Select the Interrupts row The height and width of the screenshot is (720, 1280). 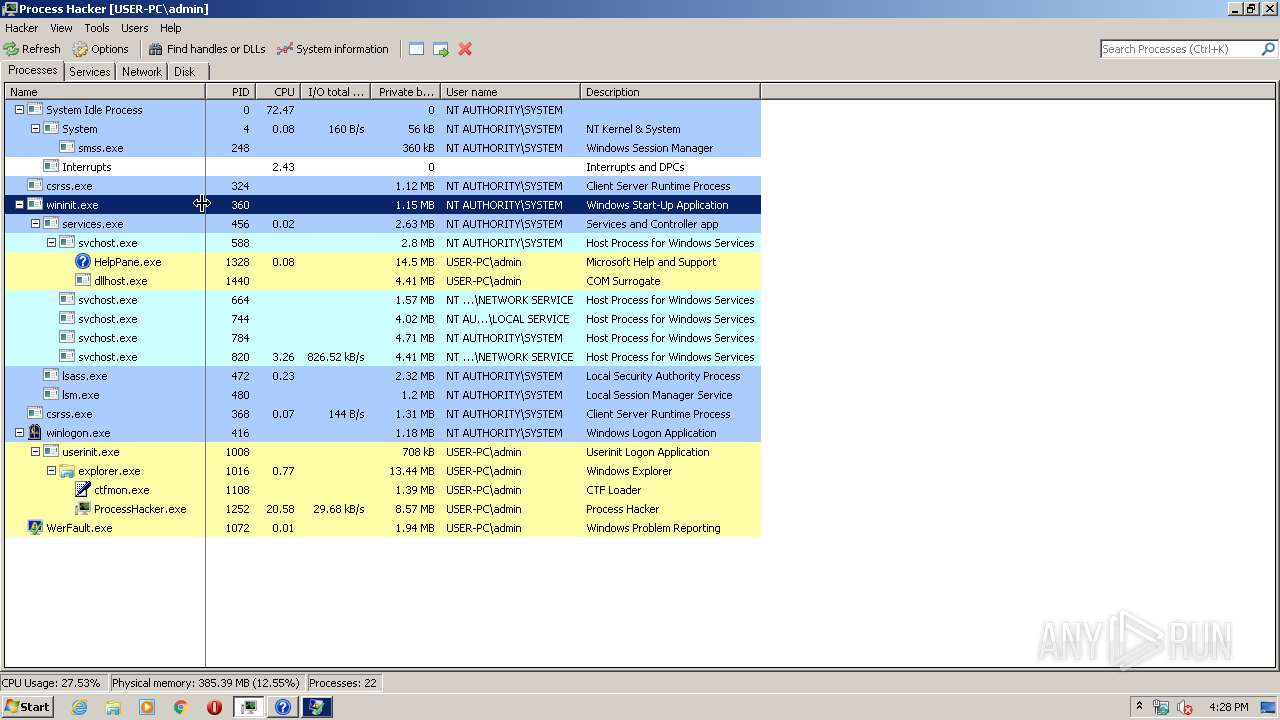click(x=383, y=167)
